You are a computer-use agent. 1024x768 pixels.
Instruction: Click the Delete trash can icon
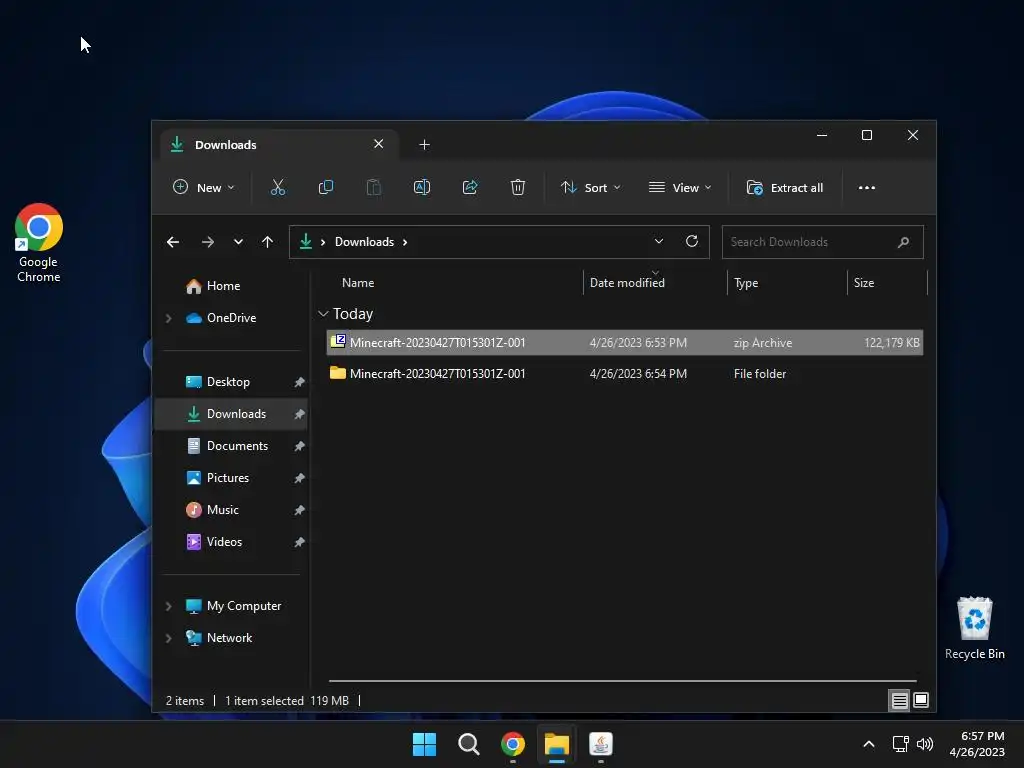[518, 187]
